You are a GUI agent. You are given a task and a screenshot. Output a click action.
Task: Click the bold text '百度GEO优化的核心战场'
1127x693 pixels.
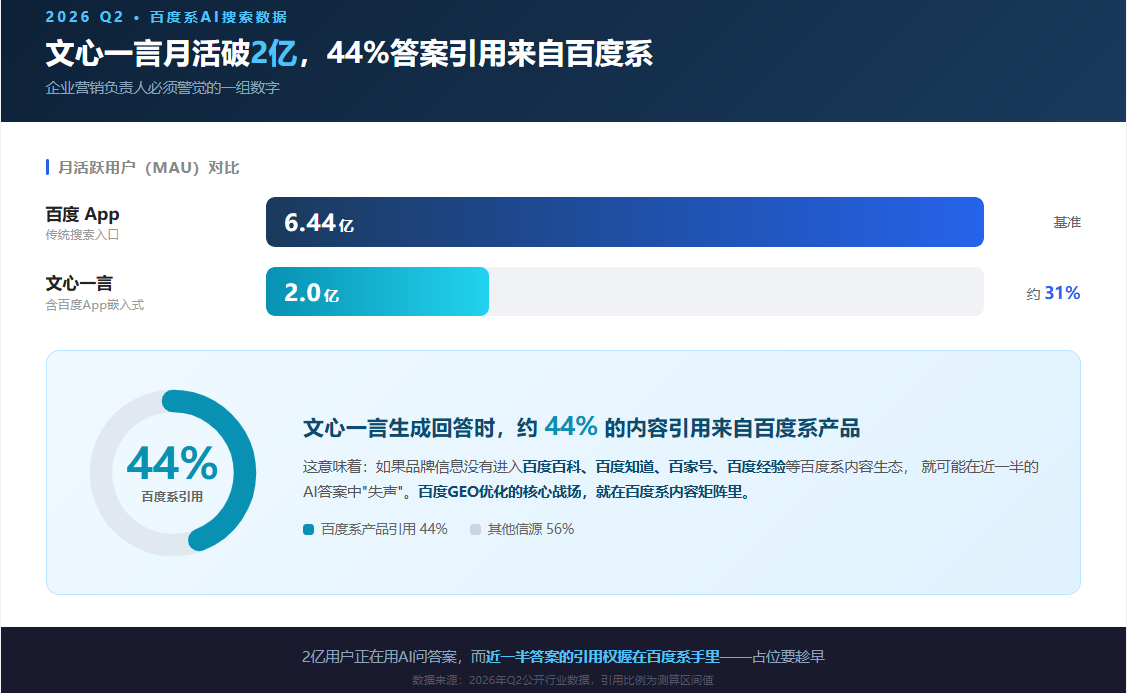click(x=500, y=492)
